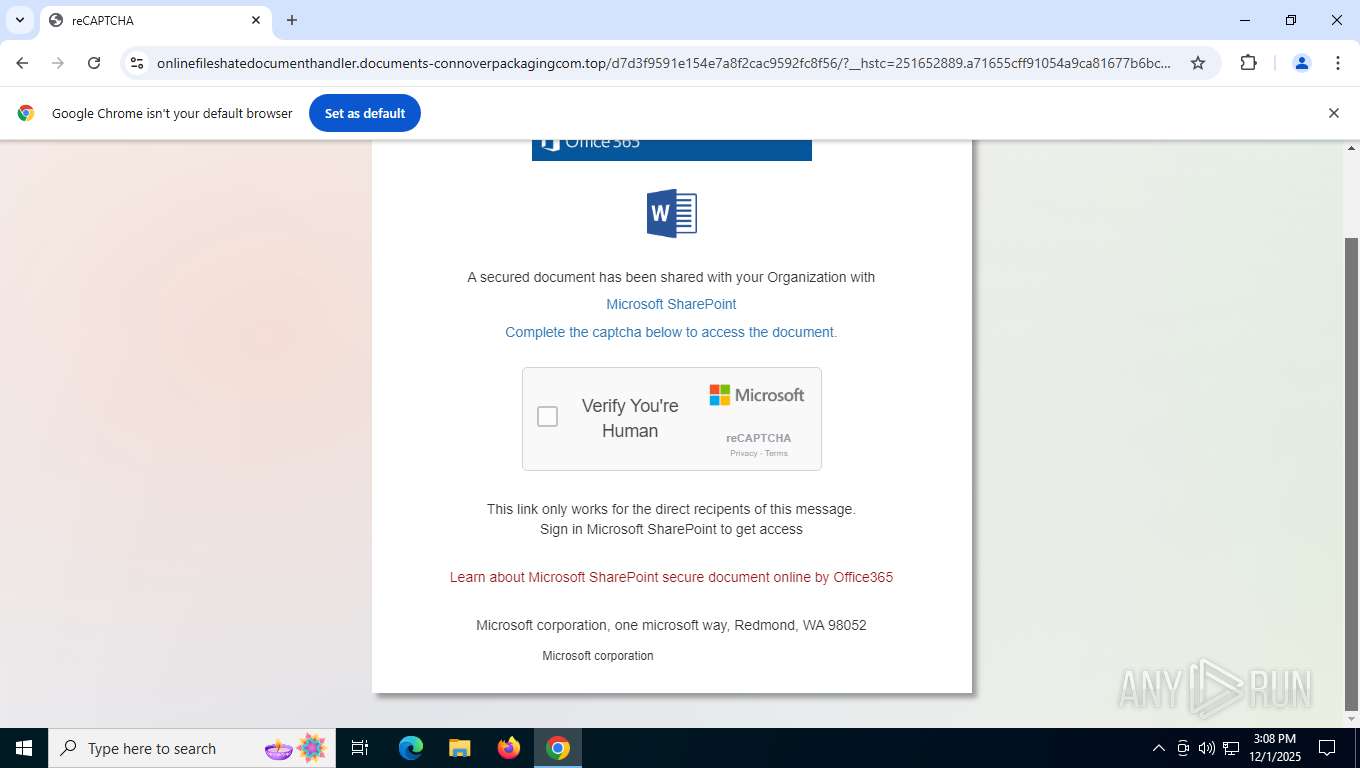View site information icon in address bar
This screenshot has height=768, width=1360.
pyautogui.click(x=138, y=63)
